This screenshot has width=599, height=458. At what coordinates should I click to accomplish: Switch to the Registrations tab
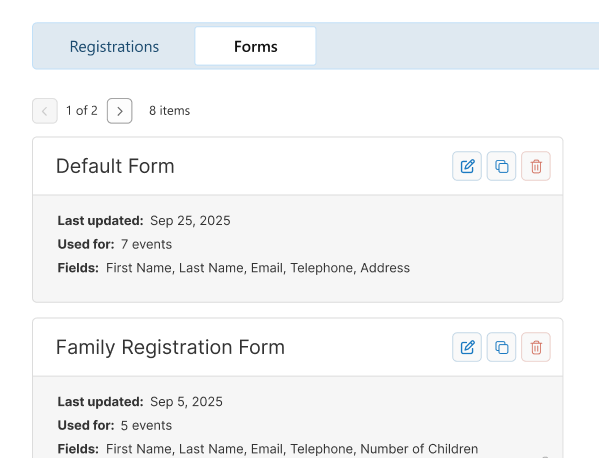point(114,47)
